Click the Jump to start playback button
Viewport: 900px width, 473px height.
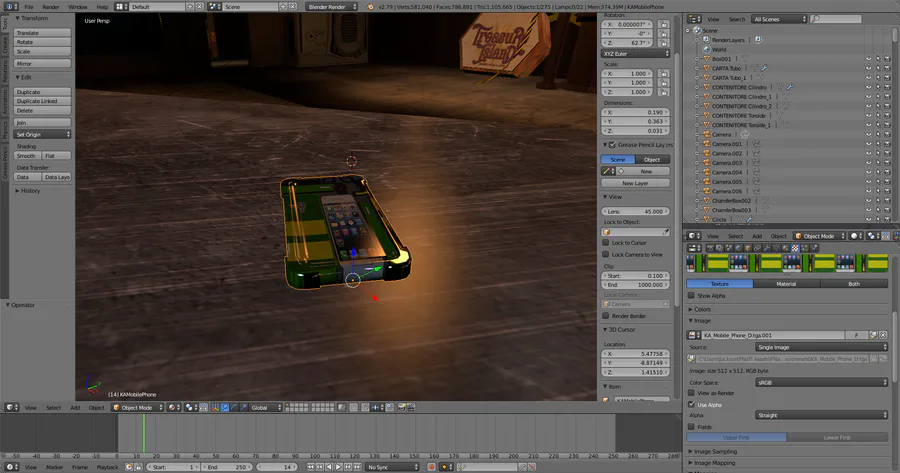pyautogui.click(x=311, y=467)
